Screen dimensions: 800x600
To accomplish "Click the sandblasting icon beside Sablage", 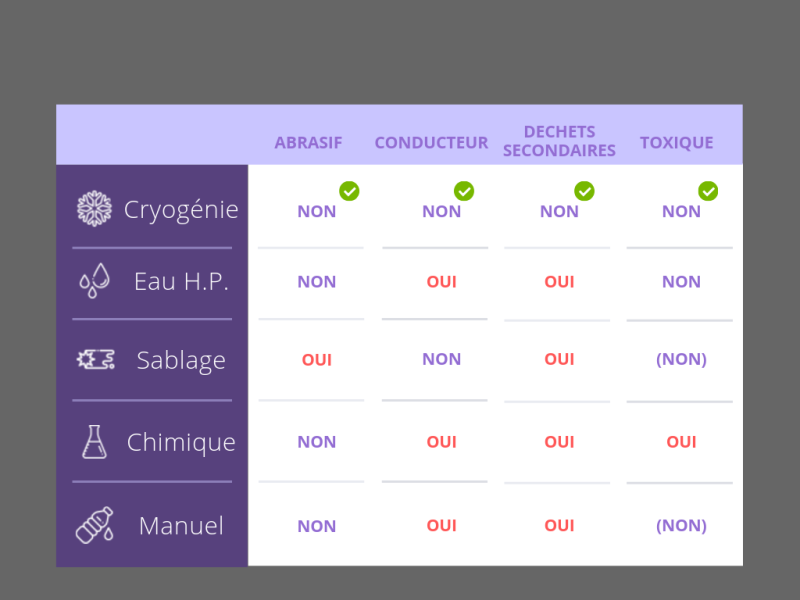I will pos(96,360).
